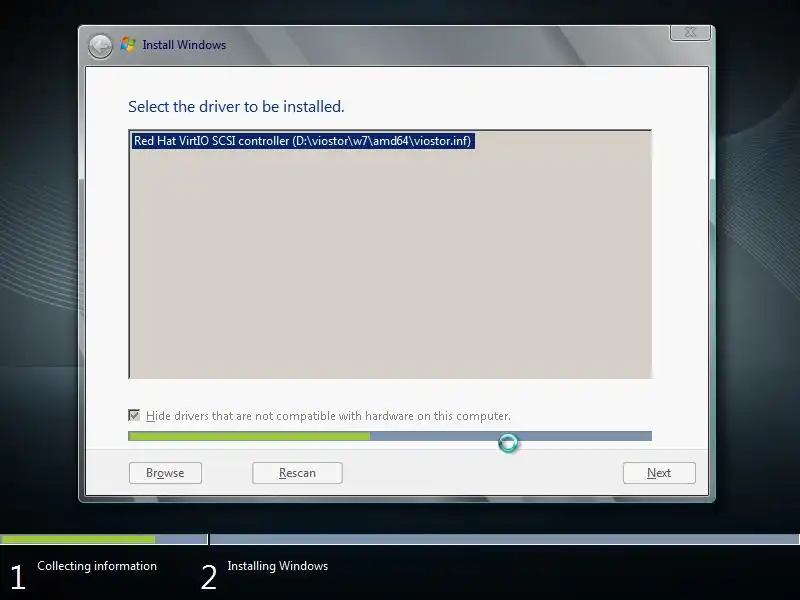Toggle Hide drivers not compatible checkbox
Viewport: 800px width, 600px height.
134,415
